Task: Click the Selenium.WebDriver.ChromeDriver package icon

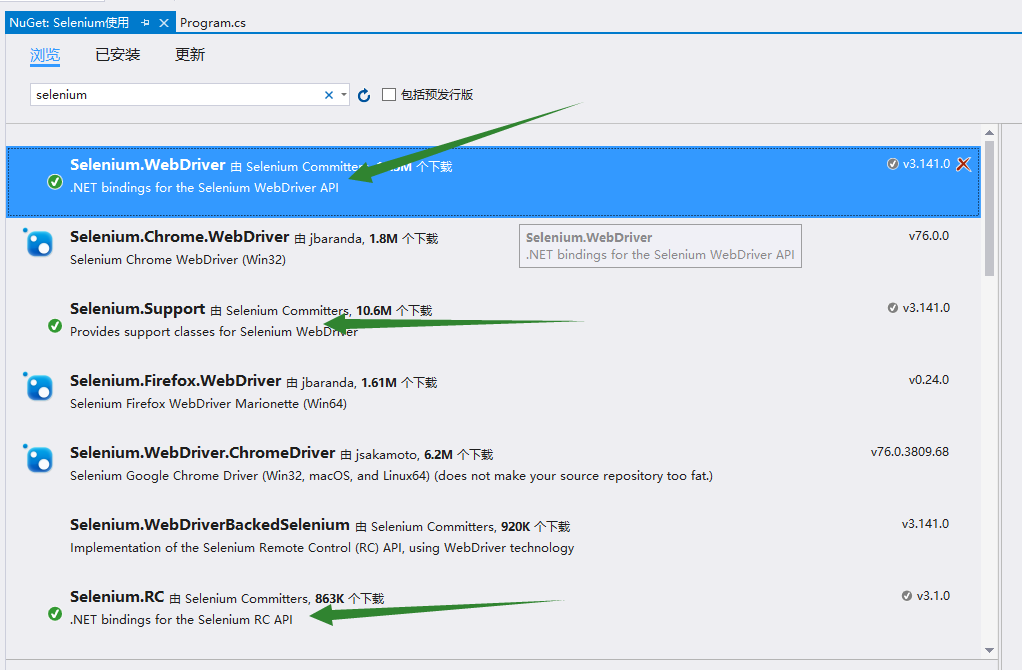Action: tap(38, 459)
